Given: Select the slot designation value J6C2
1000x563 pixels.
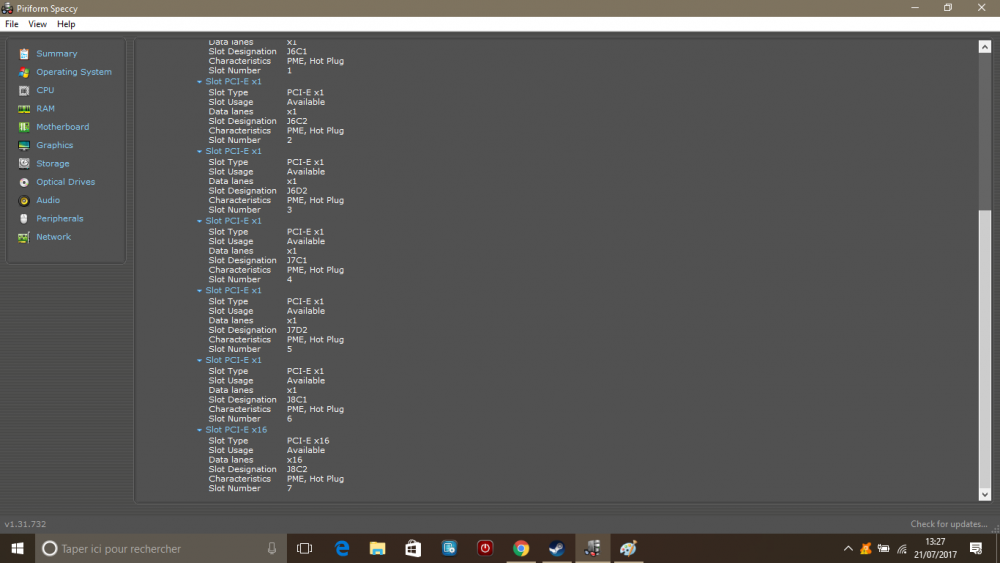Looking at the screenshot, I should point(297,121).
